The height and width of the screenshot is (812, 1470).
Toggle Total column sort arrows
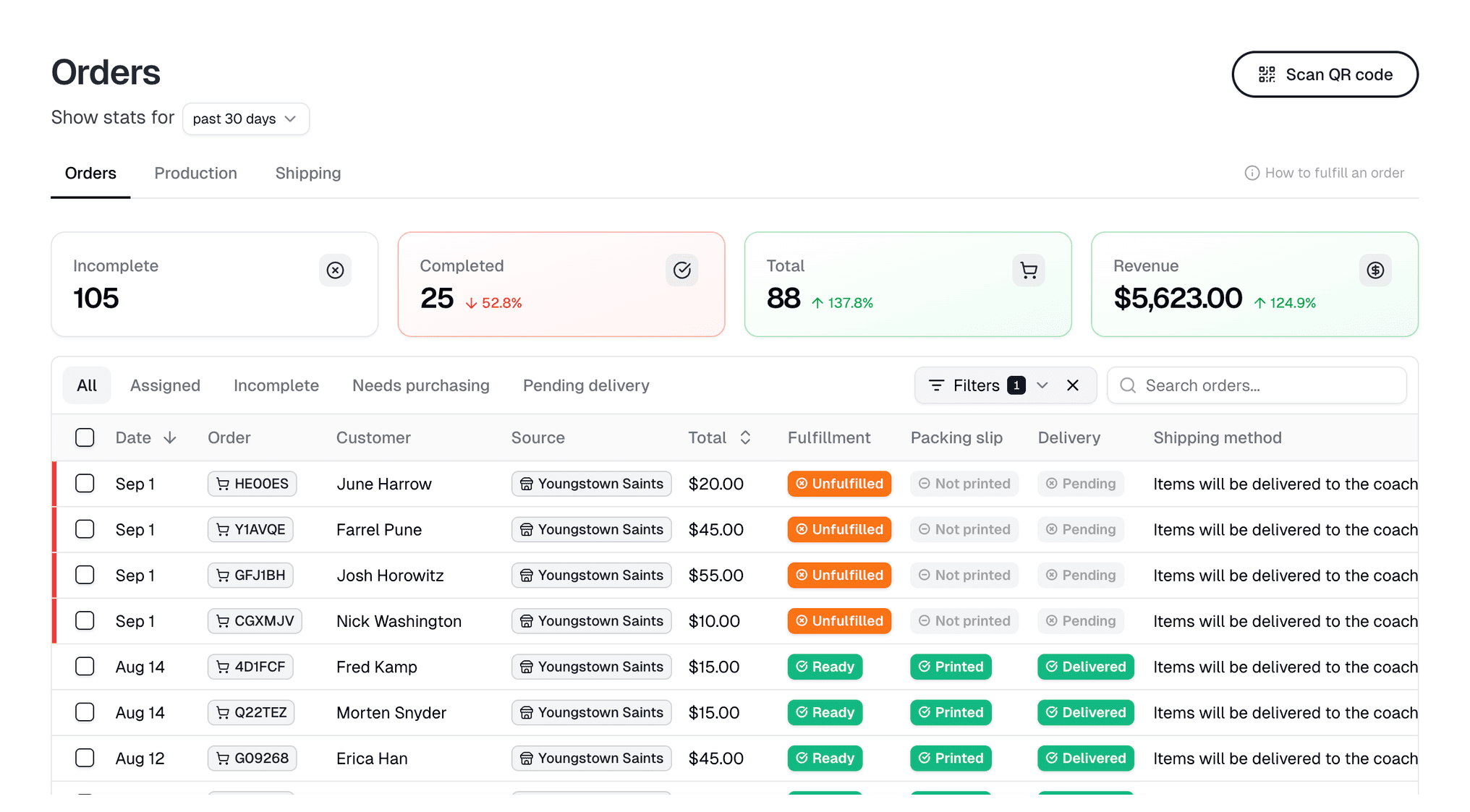(x=745, y=437)
